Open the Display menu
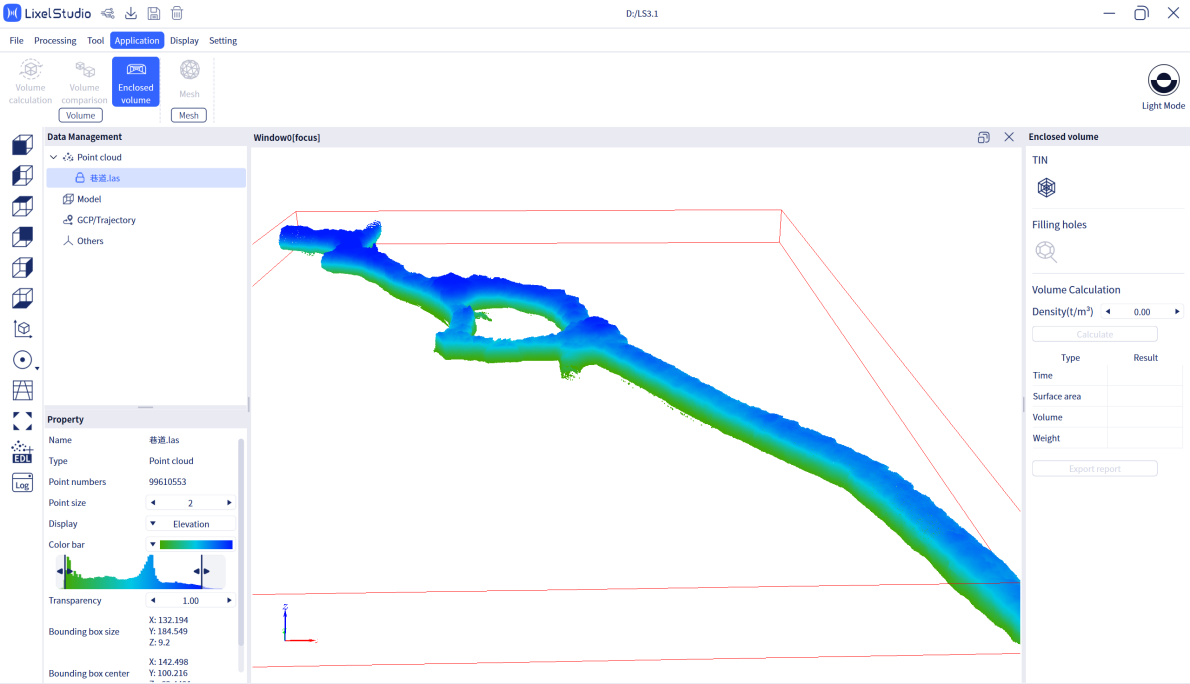Viewport: 1190px width, 684px height. [x=184, y=40]
